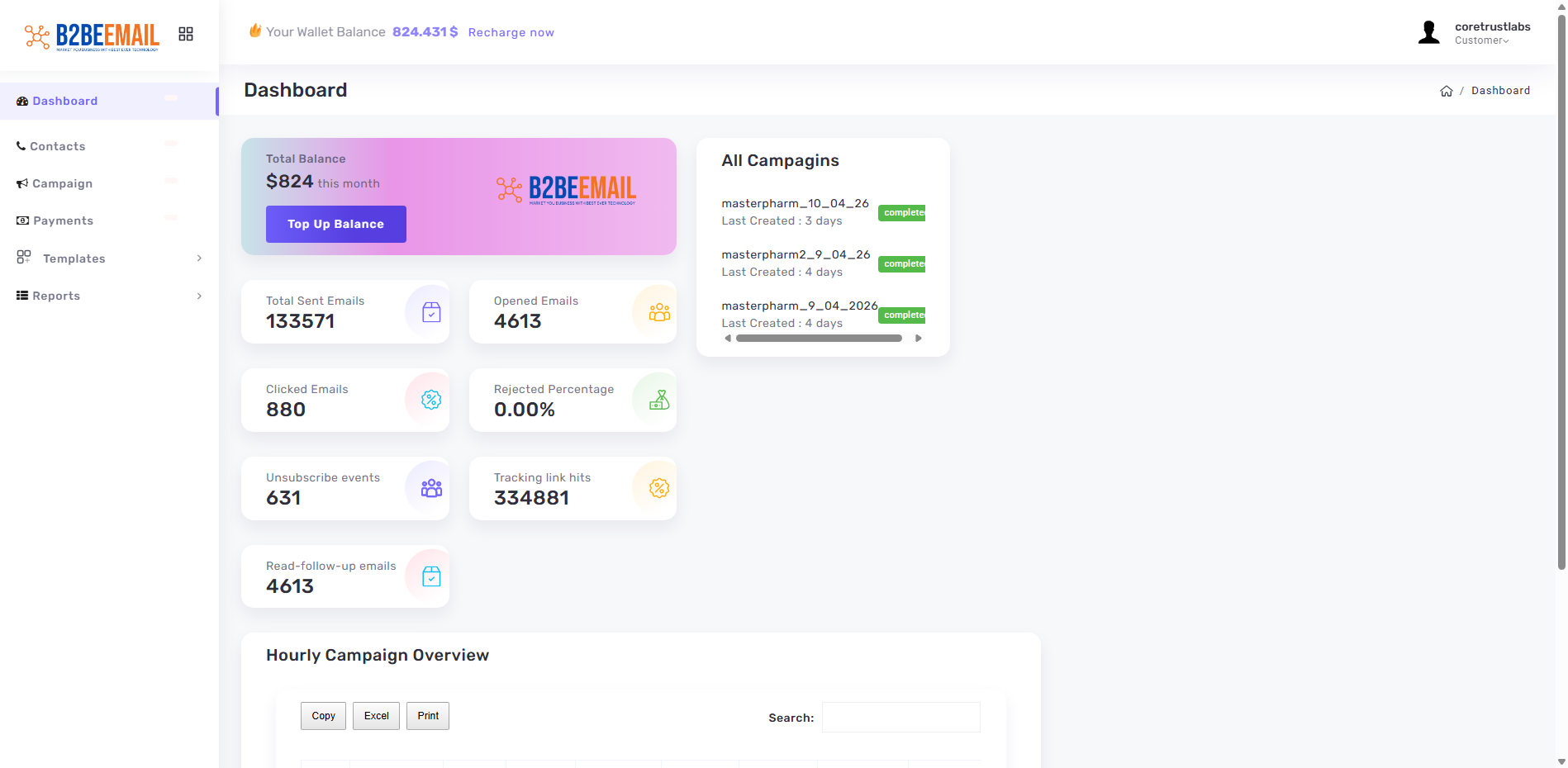
Task: Click the campaigns list horizontal scrollbar
Action: click(818, 339)
